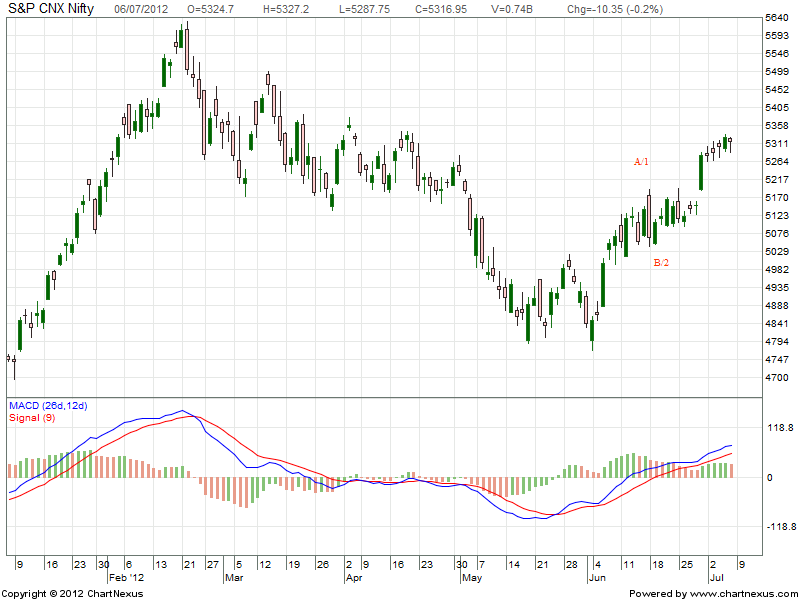This screenshot has height=600, width=800.
Task: Click the V=0.74B volume value
Action: coord(512,9)
